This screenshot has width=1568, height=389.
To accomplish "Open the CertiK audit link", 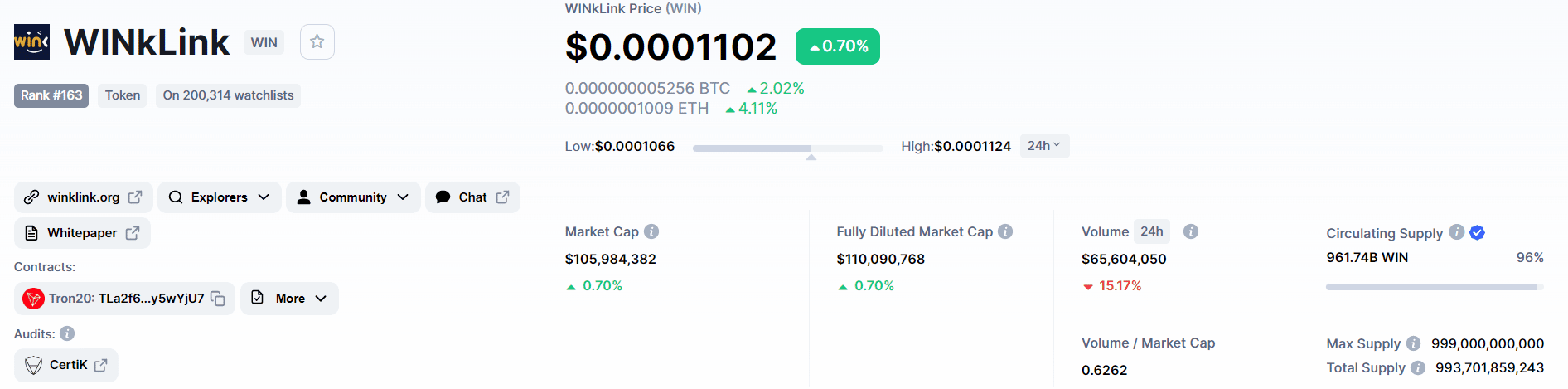I will [x=67, y=365].
